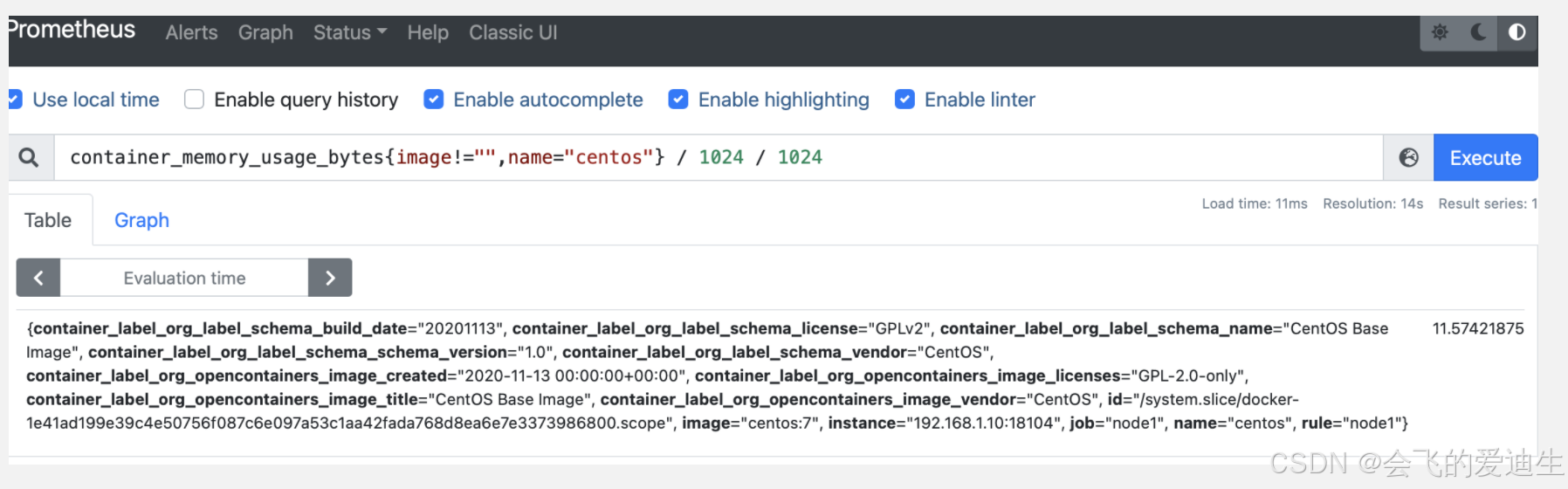Expand the Status dropdown menu

[x=349, y=32]
